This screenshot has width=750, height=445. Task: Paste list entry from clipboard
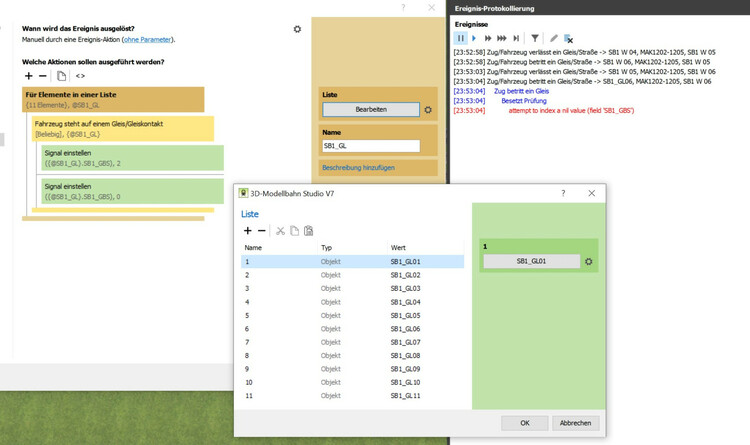[x=309, y=231]
